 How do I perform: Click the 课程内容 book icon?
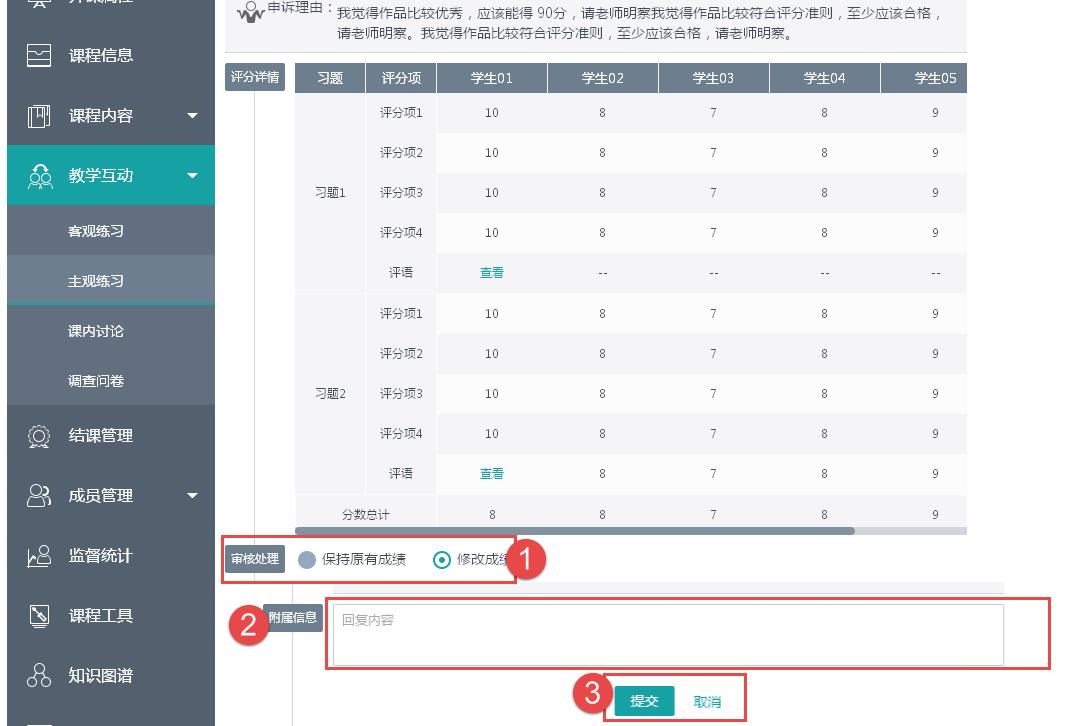coord(39,116)
